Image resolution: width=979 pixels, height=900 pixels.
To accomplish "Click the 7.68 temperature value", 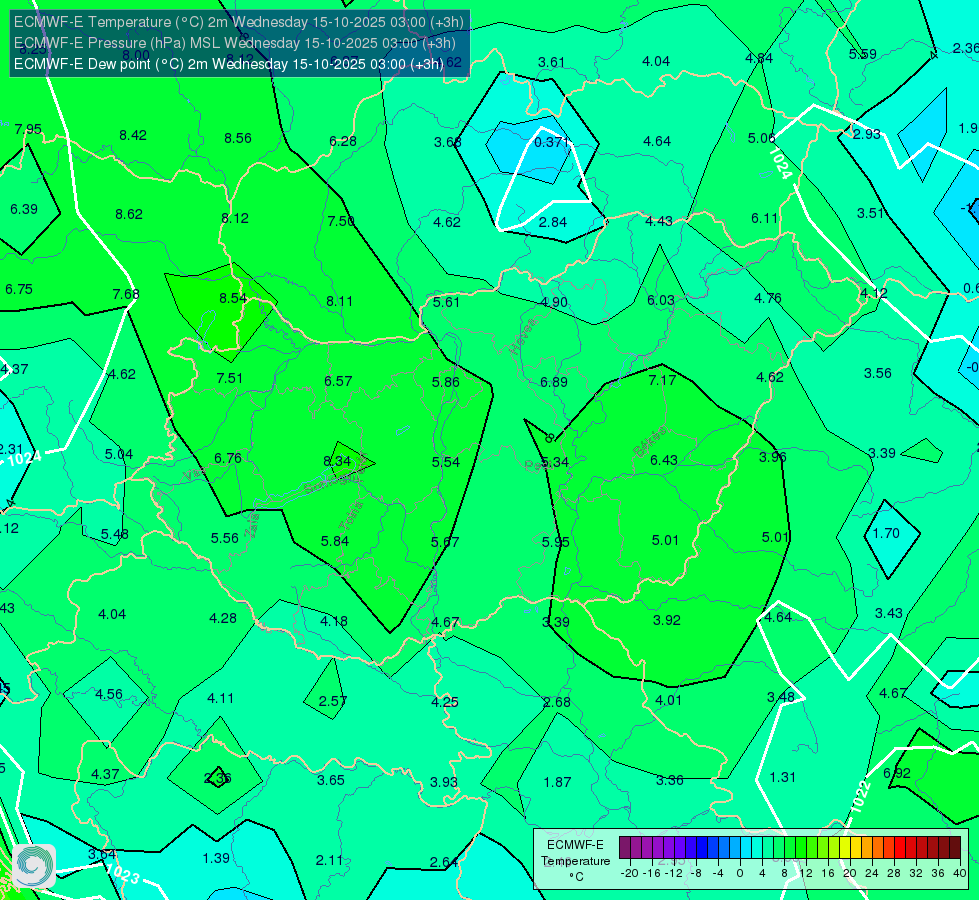I will click(125, 294).
